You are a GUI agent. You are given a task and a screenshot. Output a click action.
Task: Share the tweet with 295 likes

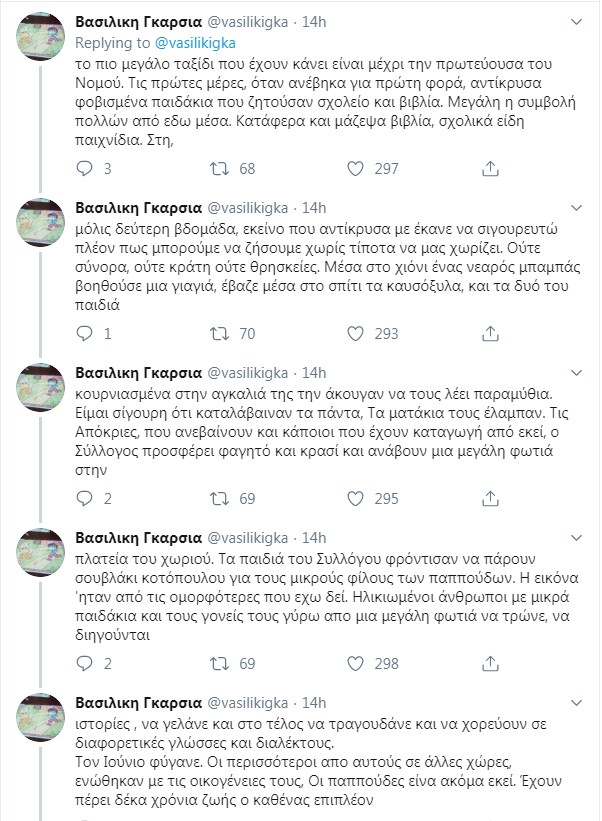coord(490,498)
